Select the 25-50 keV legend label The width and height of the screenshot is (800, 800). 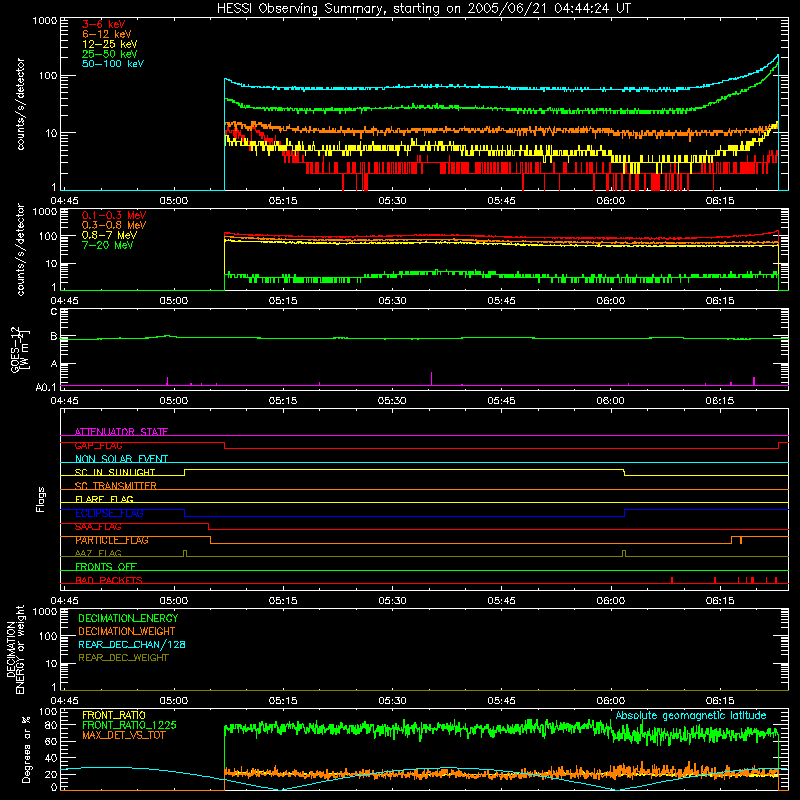[x=110, y=54]
